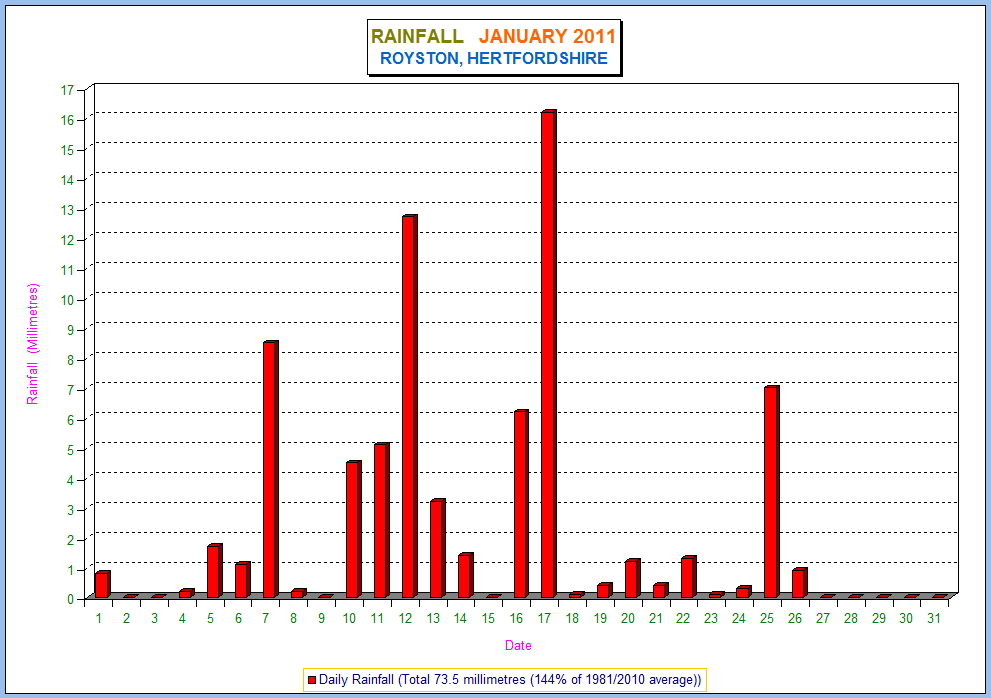The image size is (991, 698).
Task: Select the bar for date 16
Action: click(x=521, y=504)
